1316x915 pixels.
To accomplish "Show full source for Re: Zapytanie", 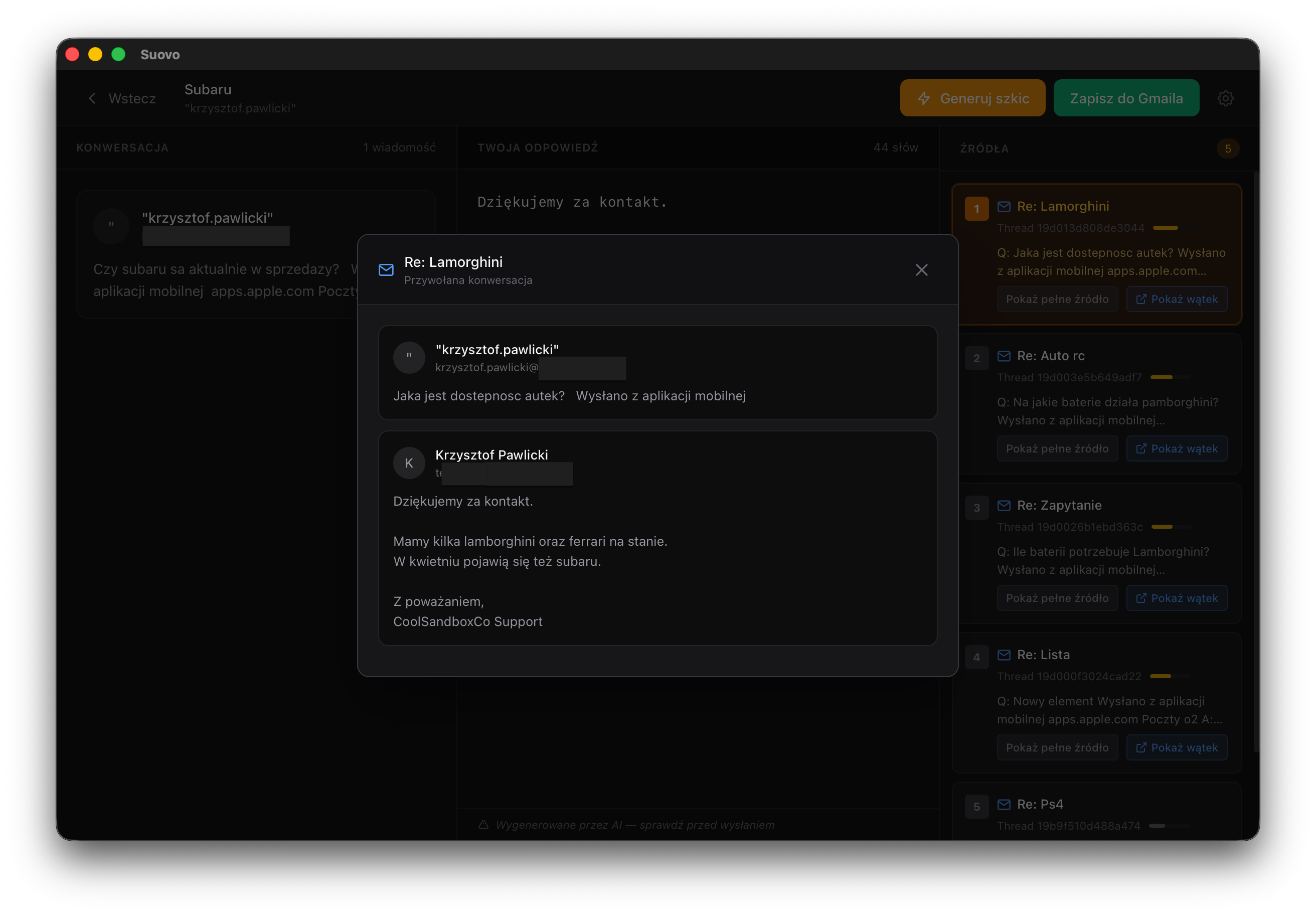I will 1057,598.
